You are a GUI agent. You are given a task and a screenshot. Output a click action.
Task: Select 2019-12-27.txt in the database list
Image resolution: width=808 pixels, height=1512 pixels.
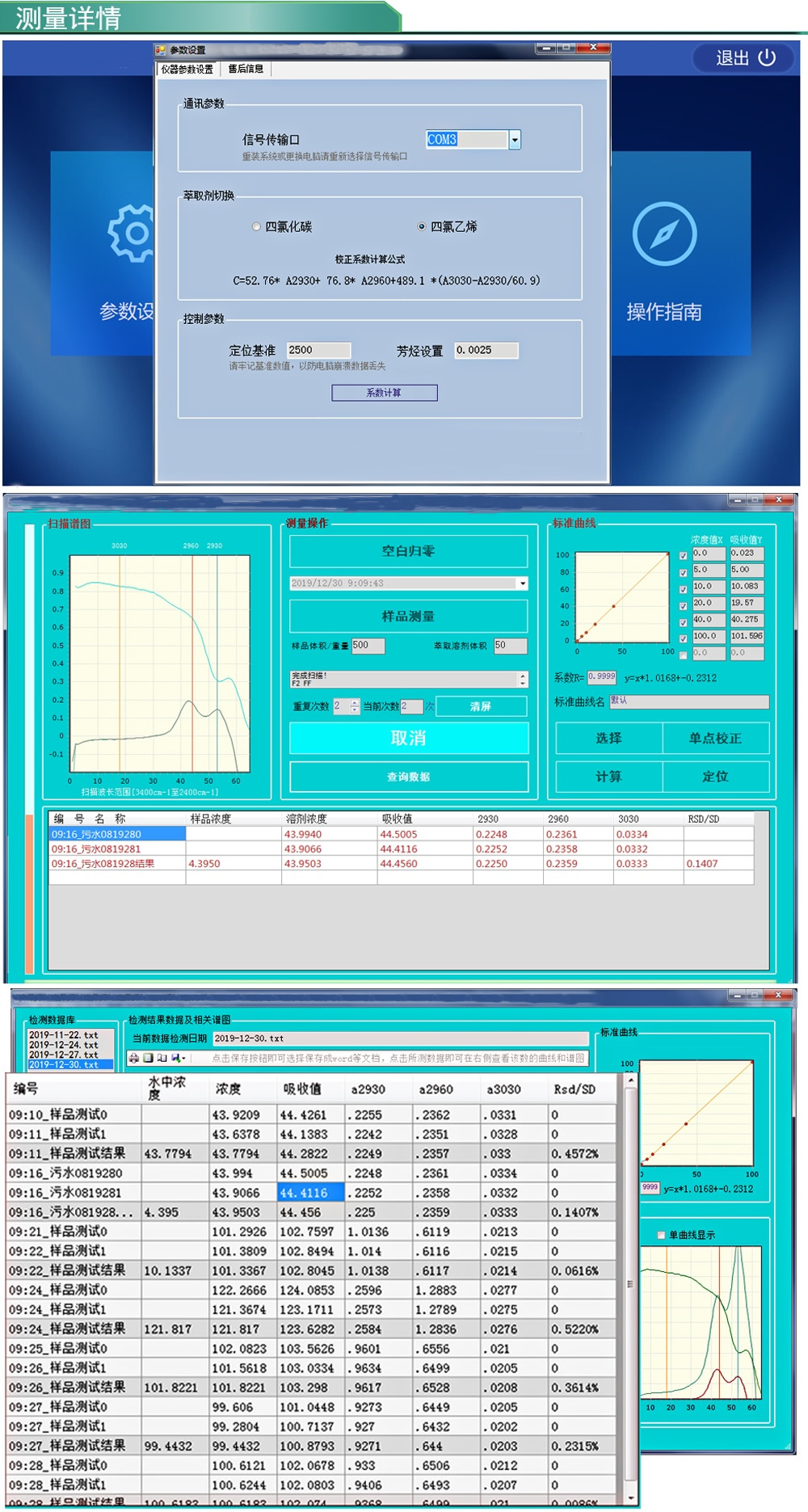click(63, 1055)
